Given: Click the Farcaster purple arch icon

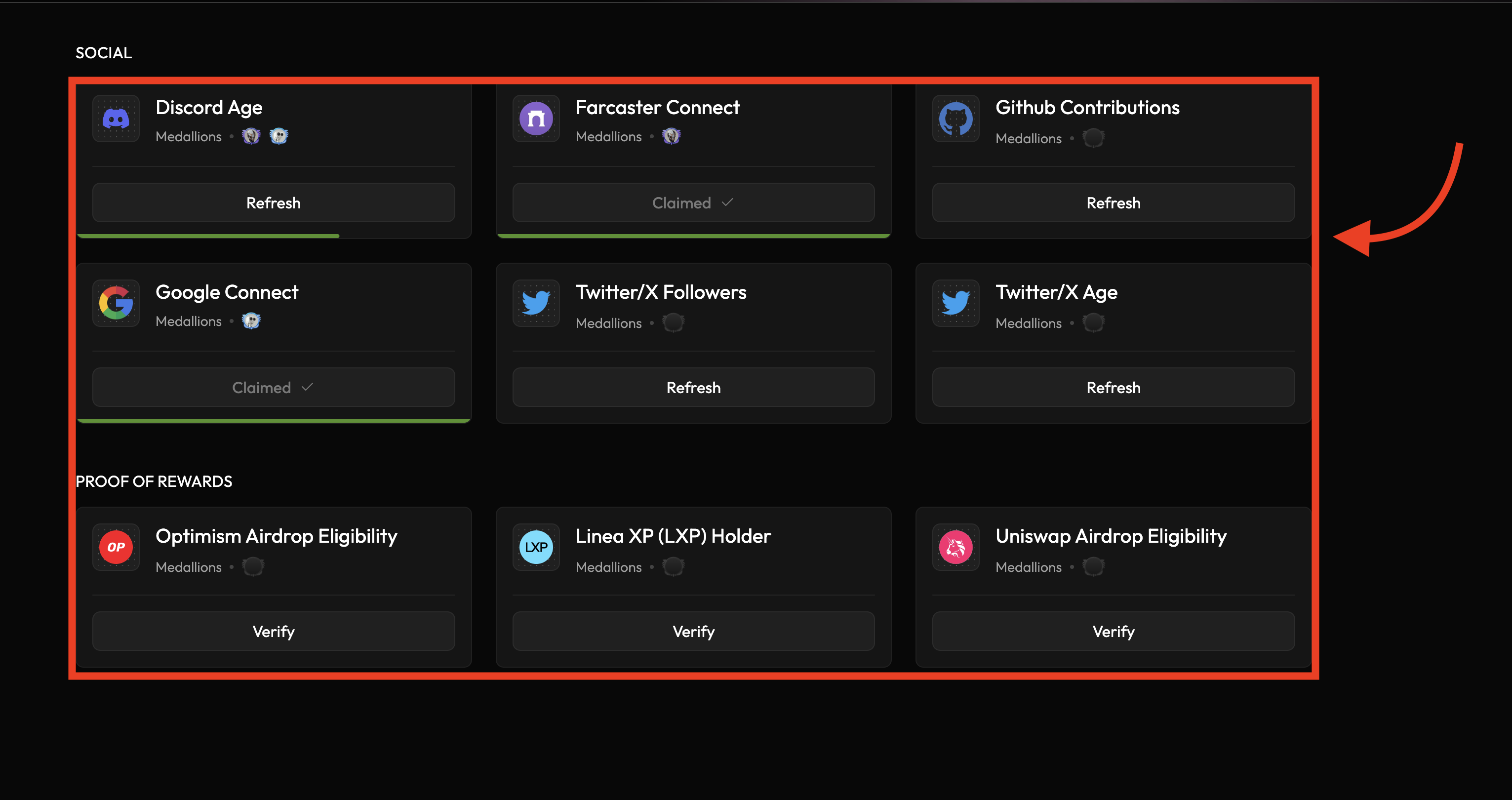Looking at the screenshot, I should point(536,119).
